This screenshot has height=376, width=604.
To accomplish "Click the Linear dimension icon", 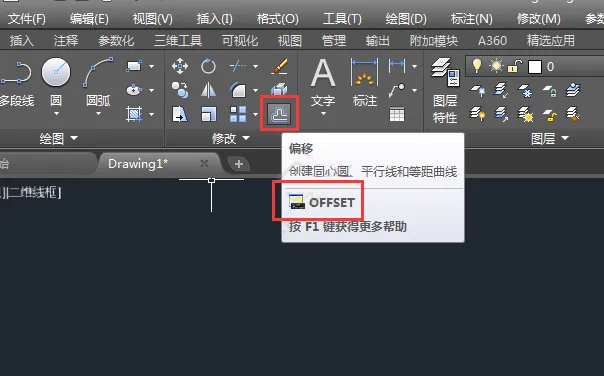I will (397, 66).
